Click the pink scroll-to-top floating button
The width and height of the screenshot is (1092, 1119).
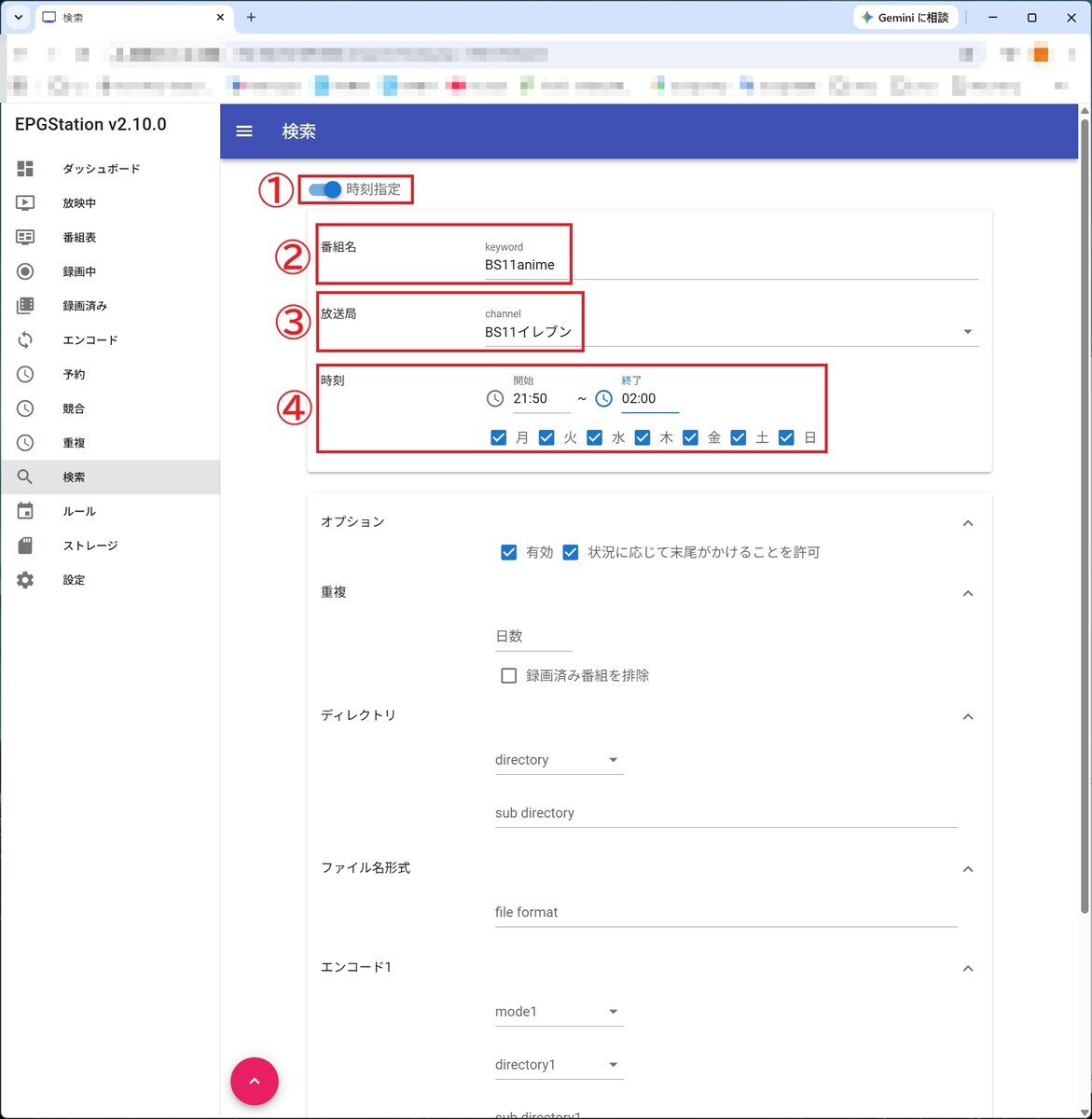coord(255,1082)
